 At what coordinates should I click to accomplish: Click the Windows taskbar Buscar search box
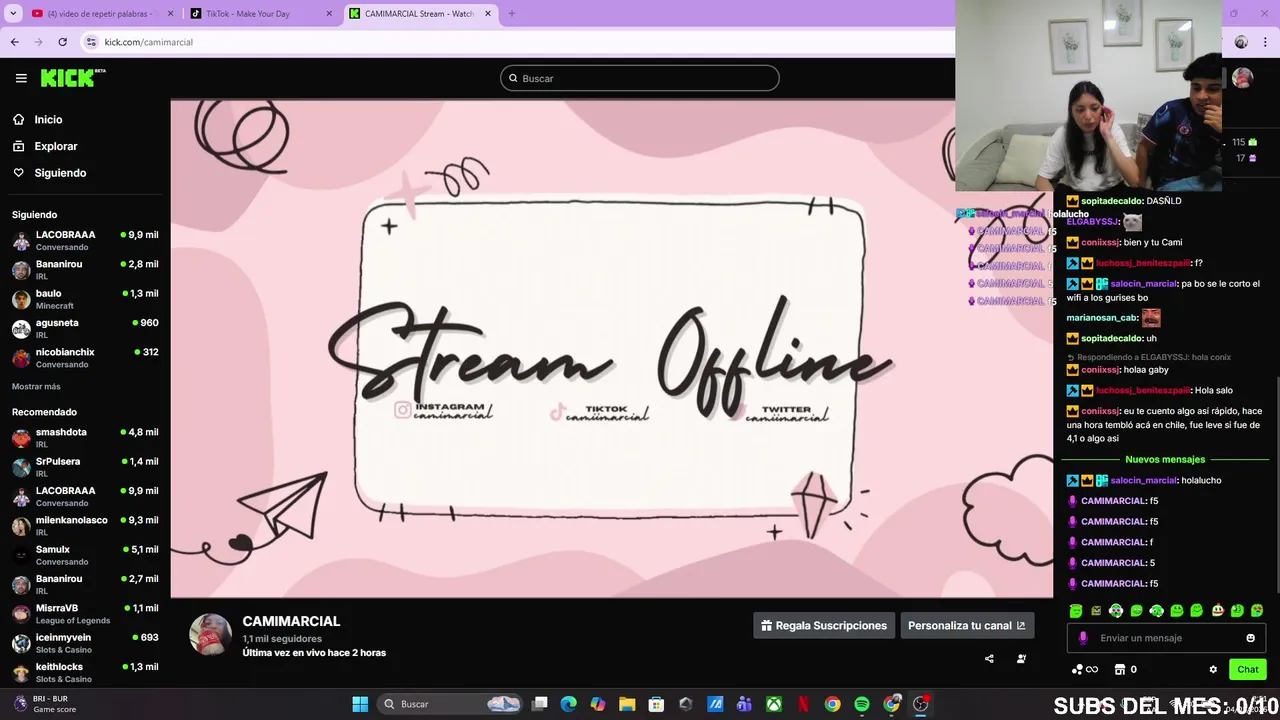[451, 704]
